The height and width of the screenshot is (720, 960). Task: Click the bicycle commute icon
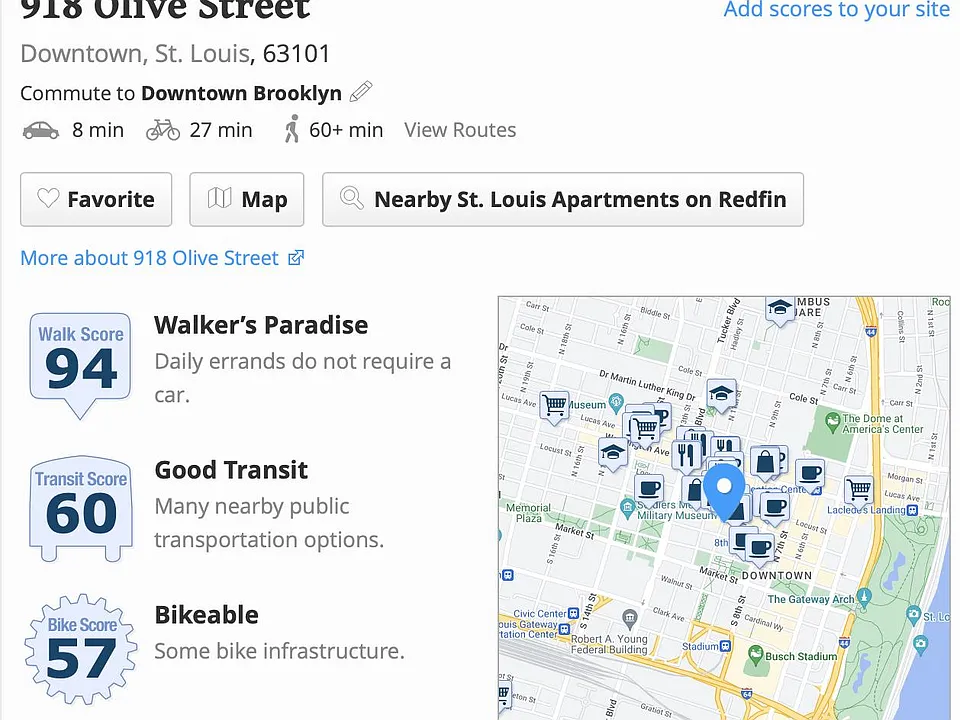pos(163,130)
